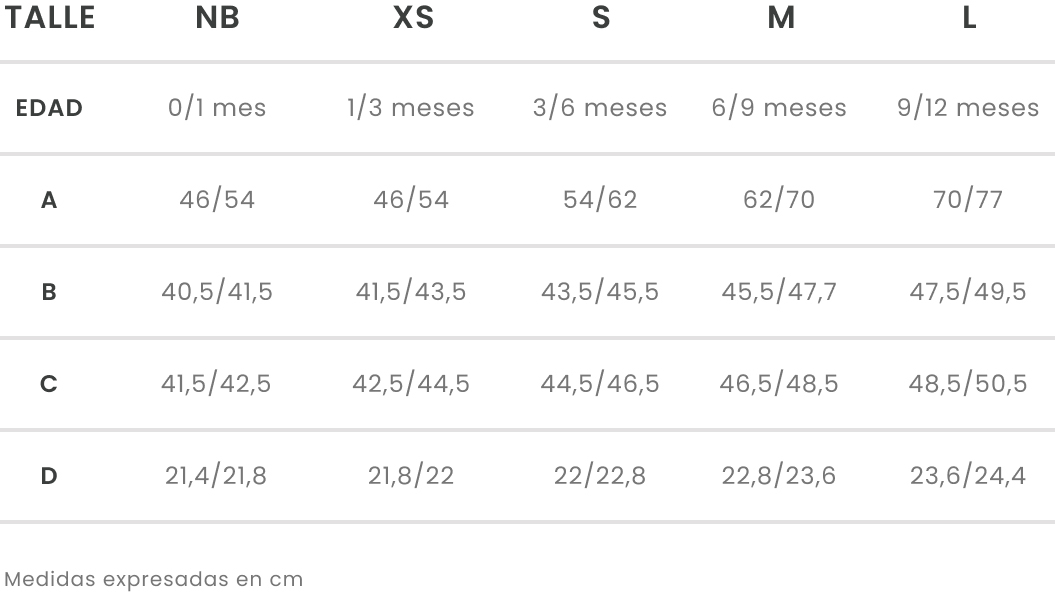Select the XS size column header
The image size is (1055, 594).
pos(413,17)
